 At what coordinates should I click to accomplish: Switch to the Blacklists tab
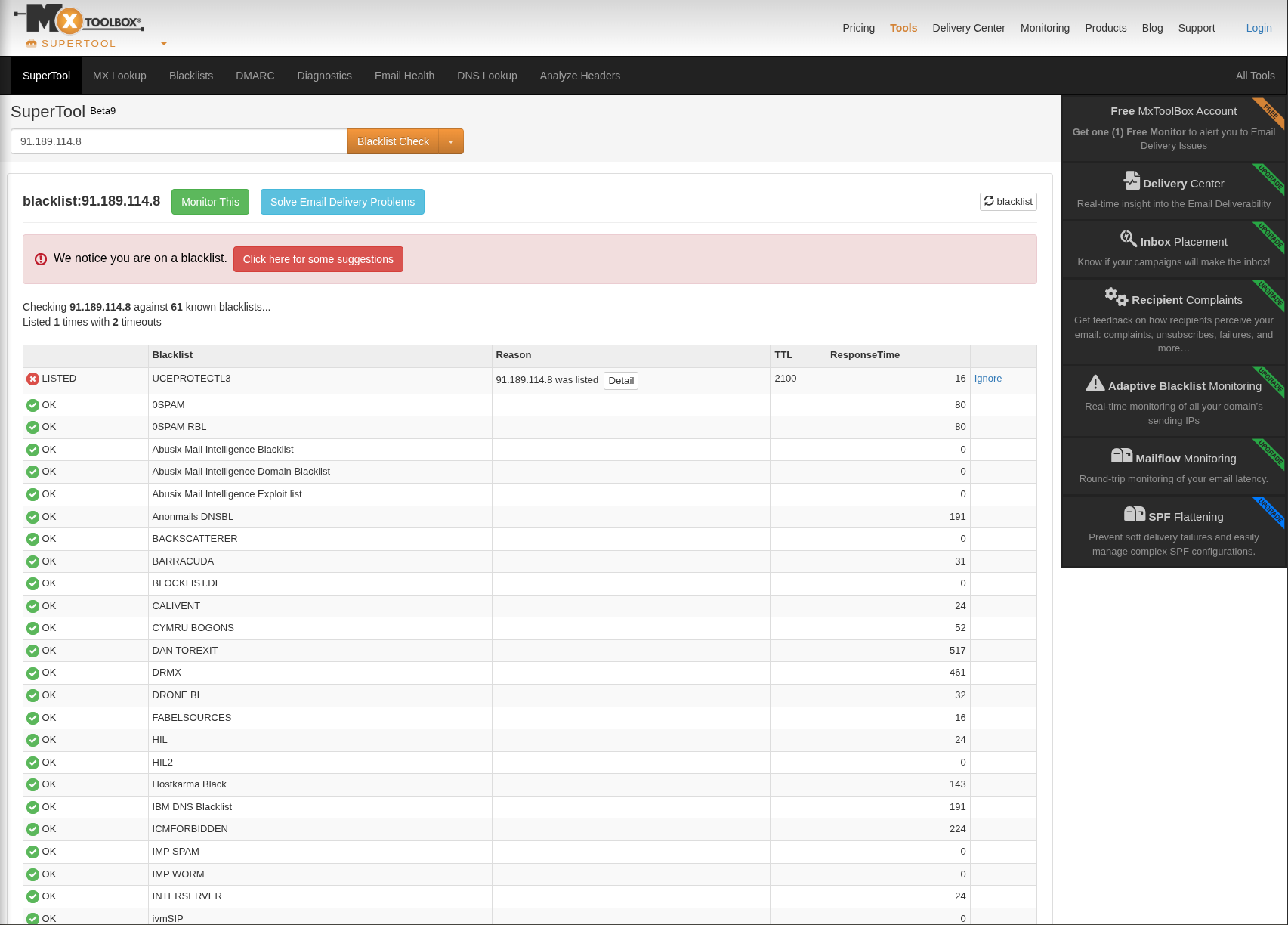point(191,76)
